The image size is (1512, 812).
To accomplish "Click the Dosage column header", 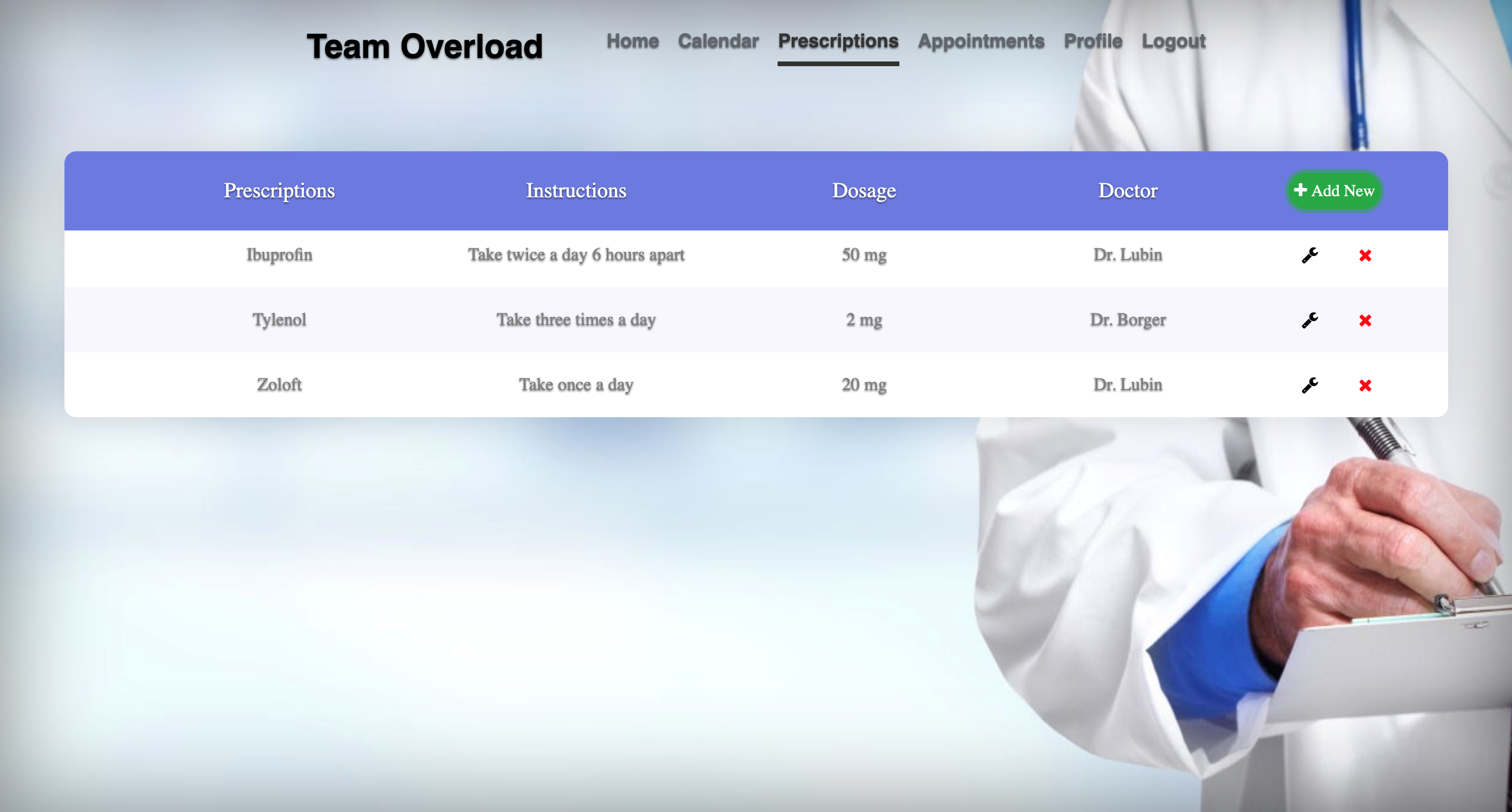I will (x=864, y=190).
